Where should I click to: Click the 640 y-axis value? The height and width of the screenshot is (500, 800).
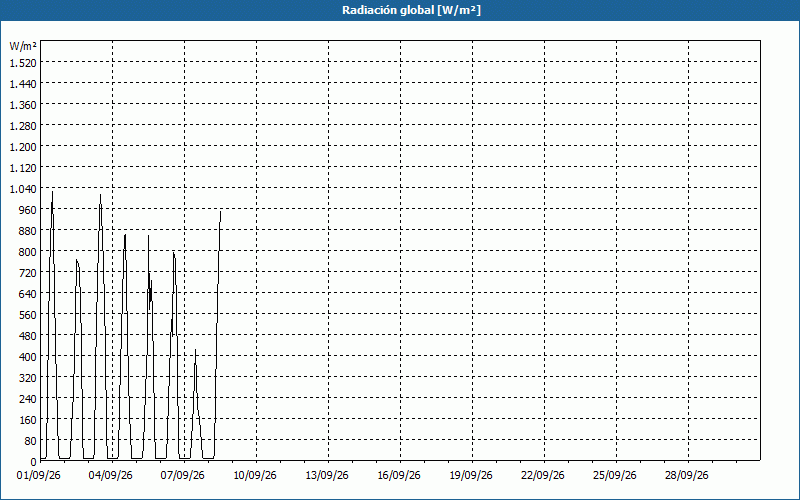27,293
